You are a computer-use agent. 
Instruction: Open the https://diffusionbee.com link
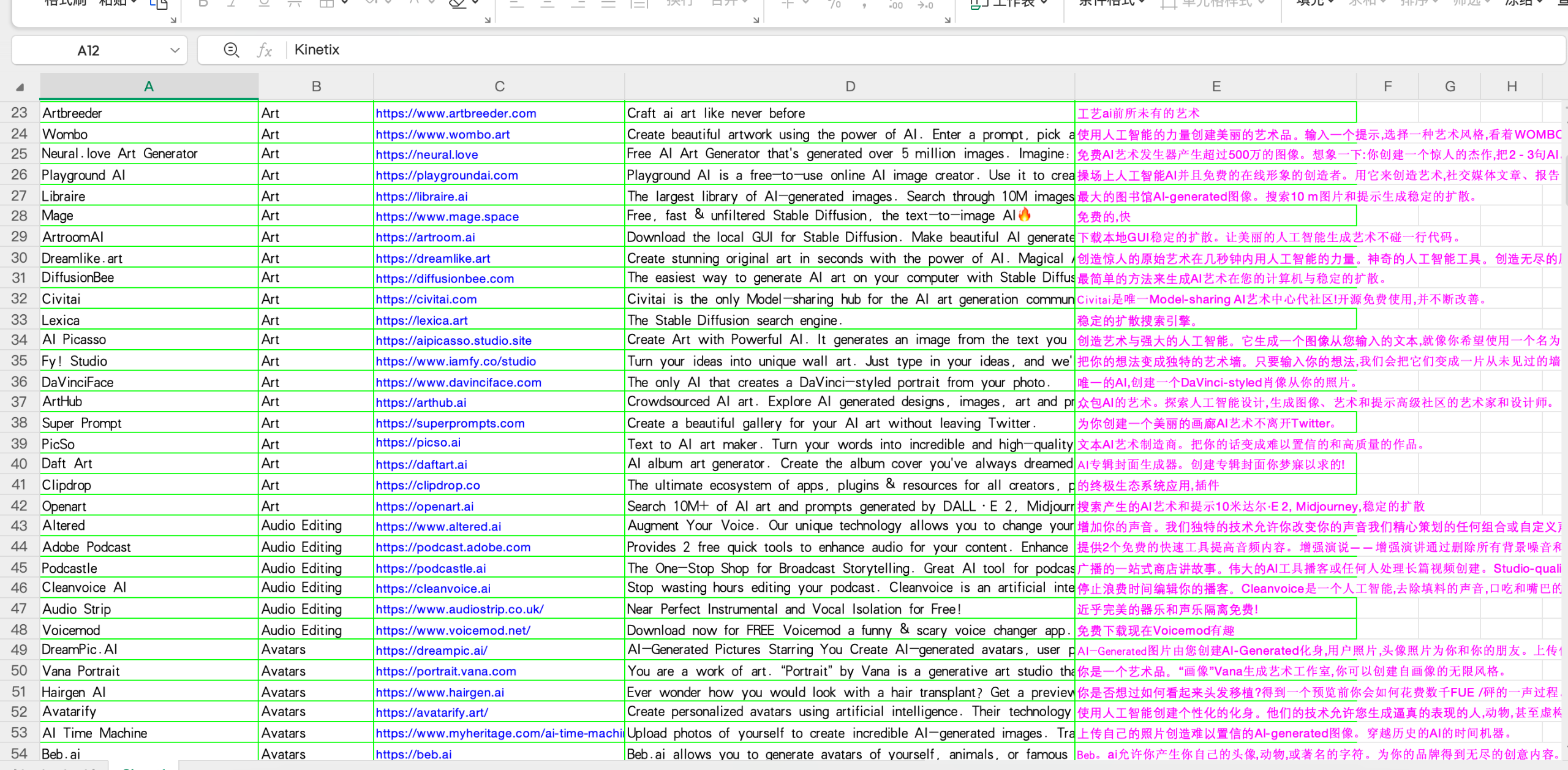[445, 278]
